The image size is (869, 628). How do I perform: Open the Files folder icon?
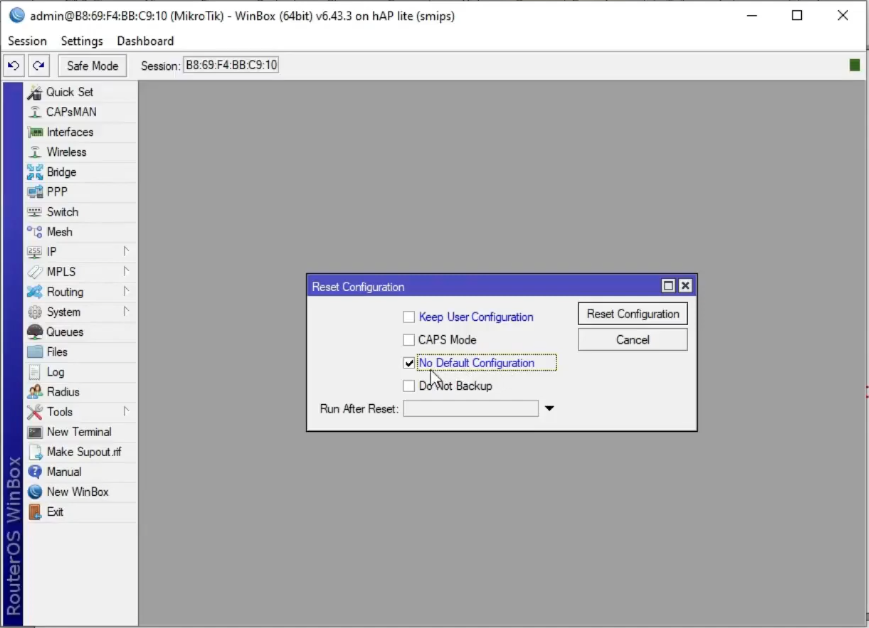point(35,352)
